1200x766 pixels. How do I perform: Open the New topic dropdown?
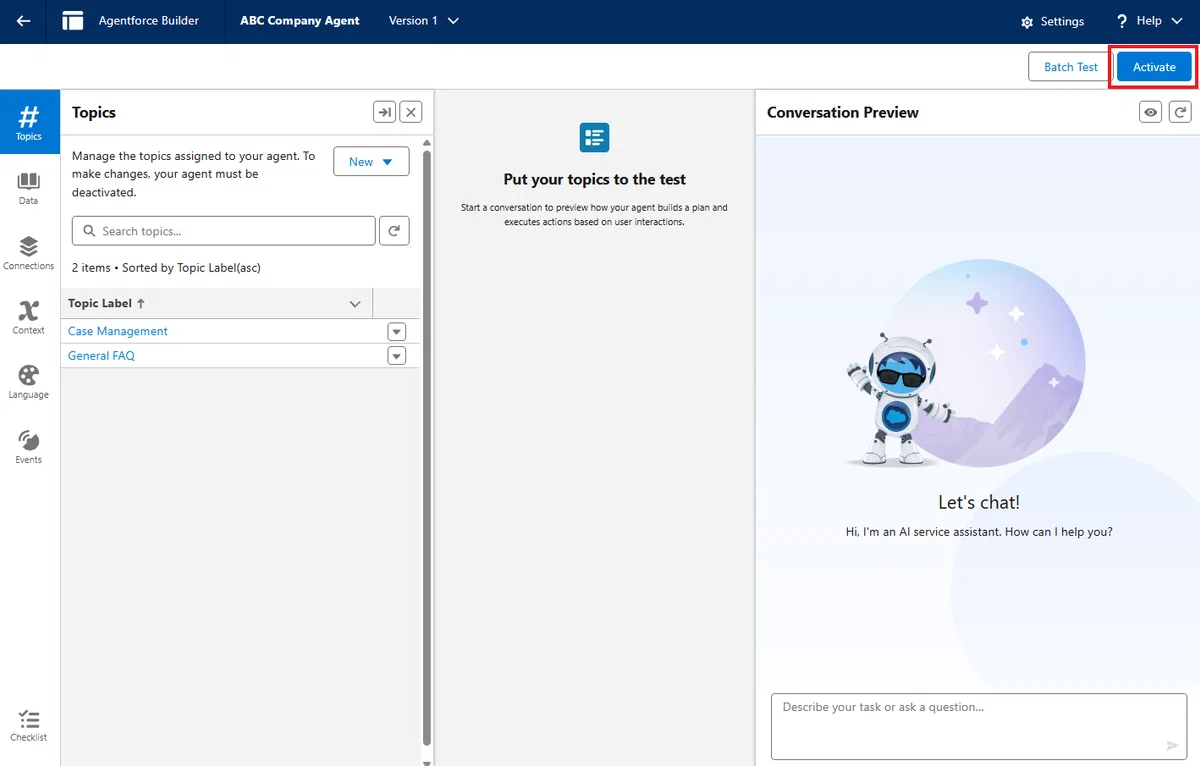371,162
